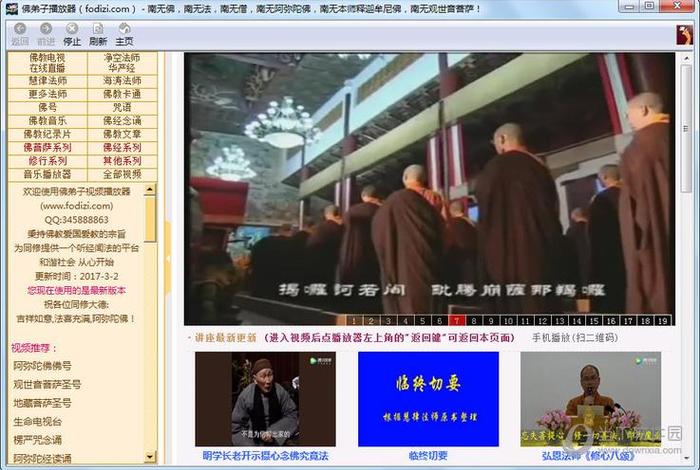700x470 pixels.
Task: Open the 咒语 category
Action: point(122,108)
